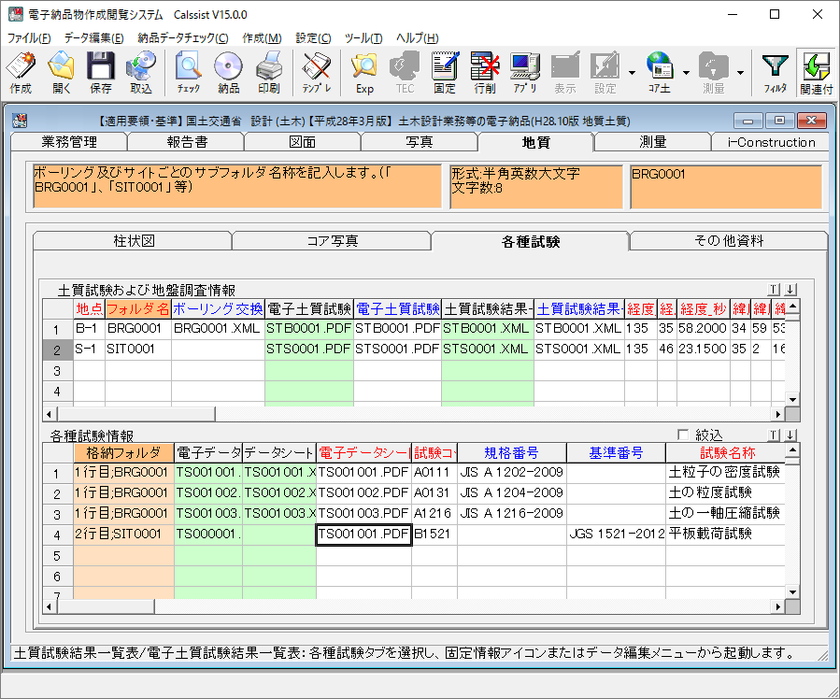Run the チェック (check) tool
840x699 pixels.
point(188,72)
